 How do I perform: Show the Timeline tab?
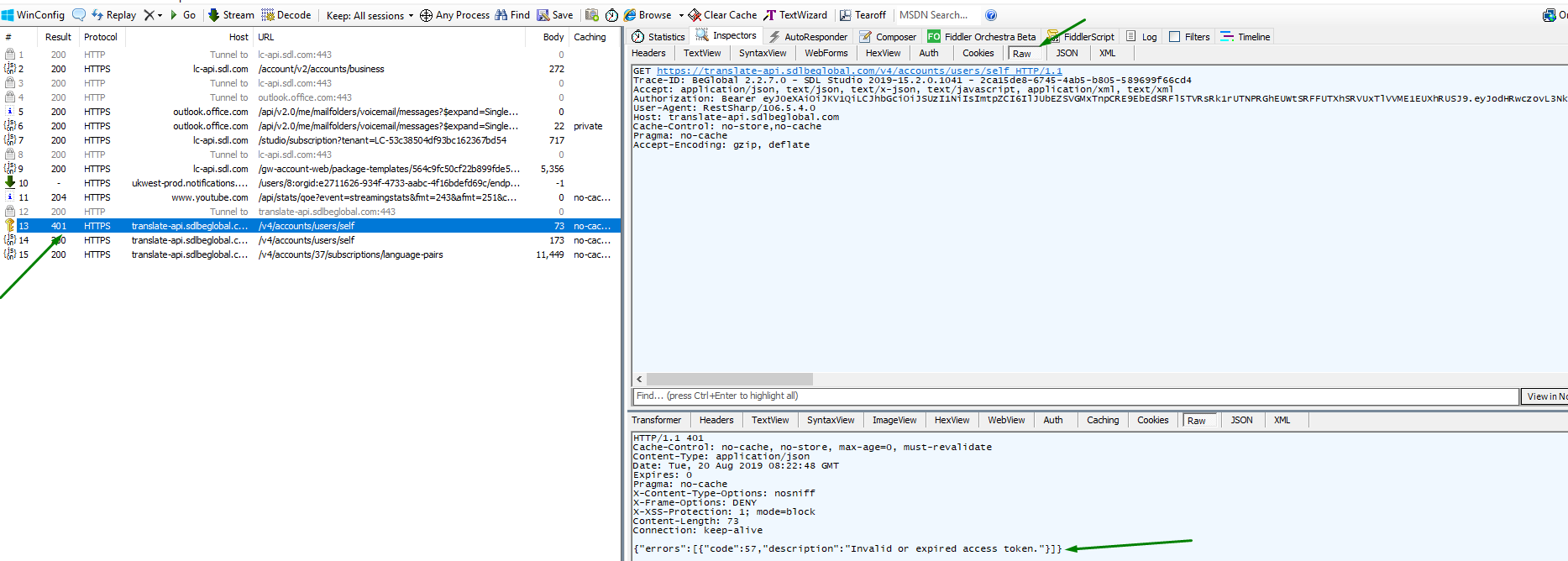click(1245, 37)
